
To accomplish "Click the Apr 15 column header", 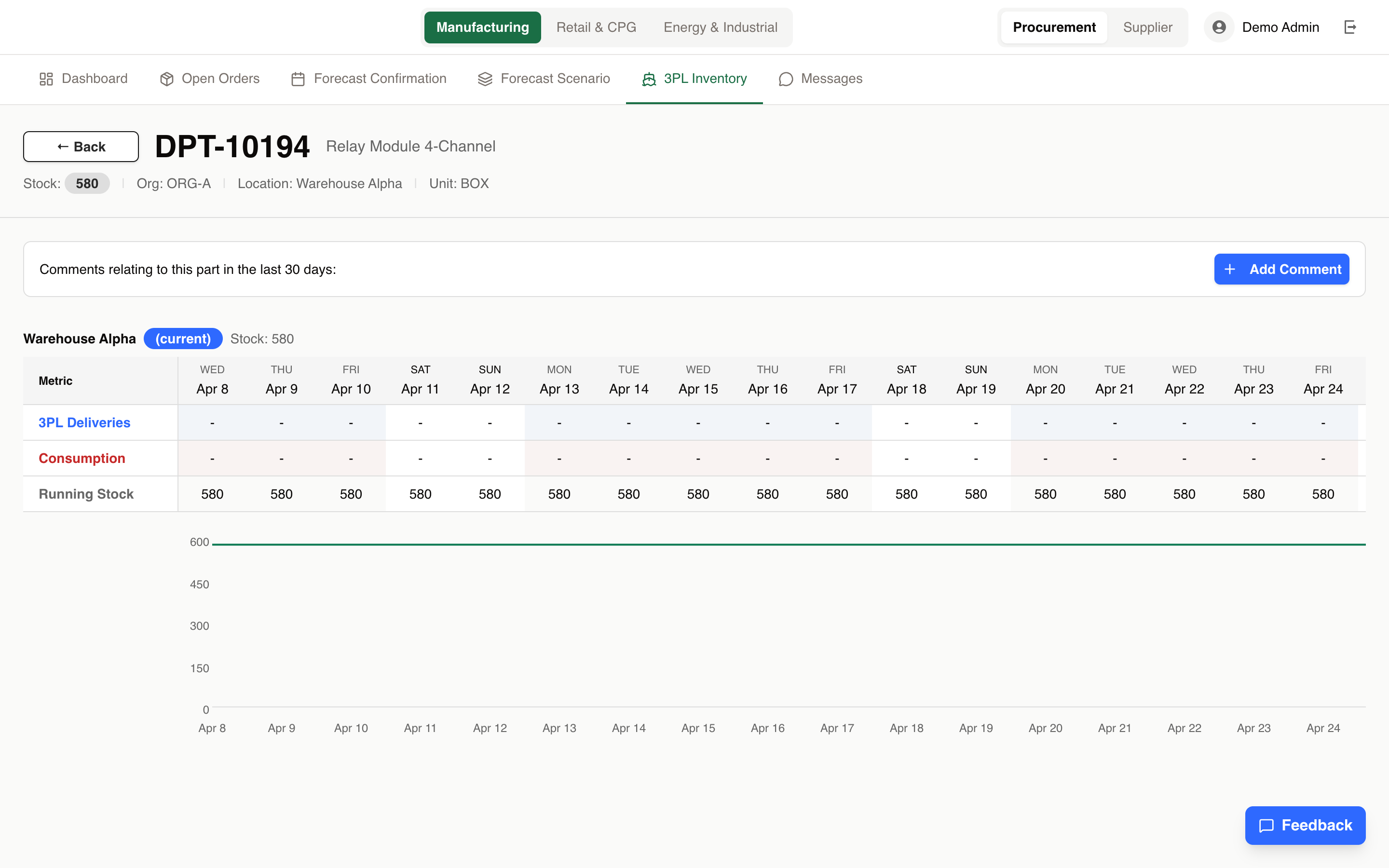I will [698, 380].
